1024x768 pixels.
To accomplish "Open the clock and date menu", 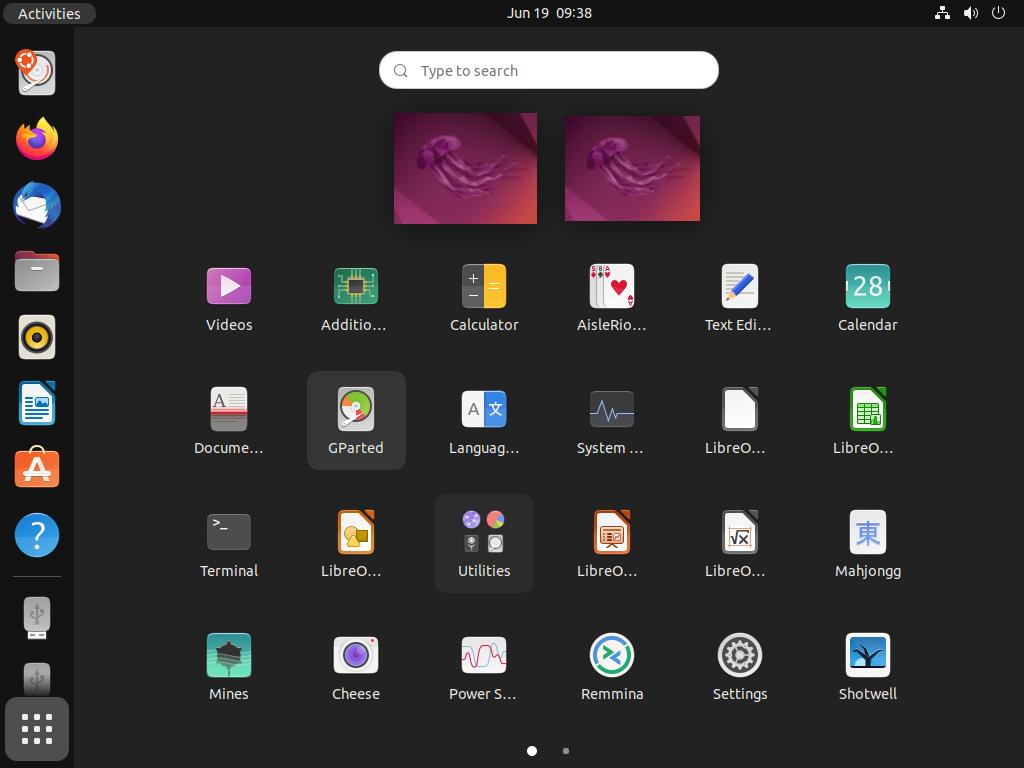I will 549,13.
